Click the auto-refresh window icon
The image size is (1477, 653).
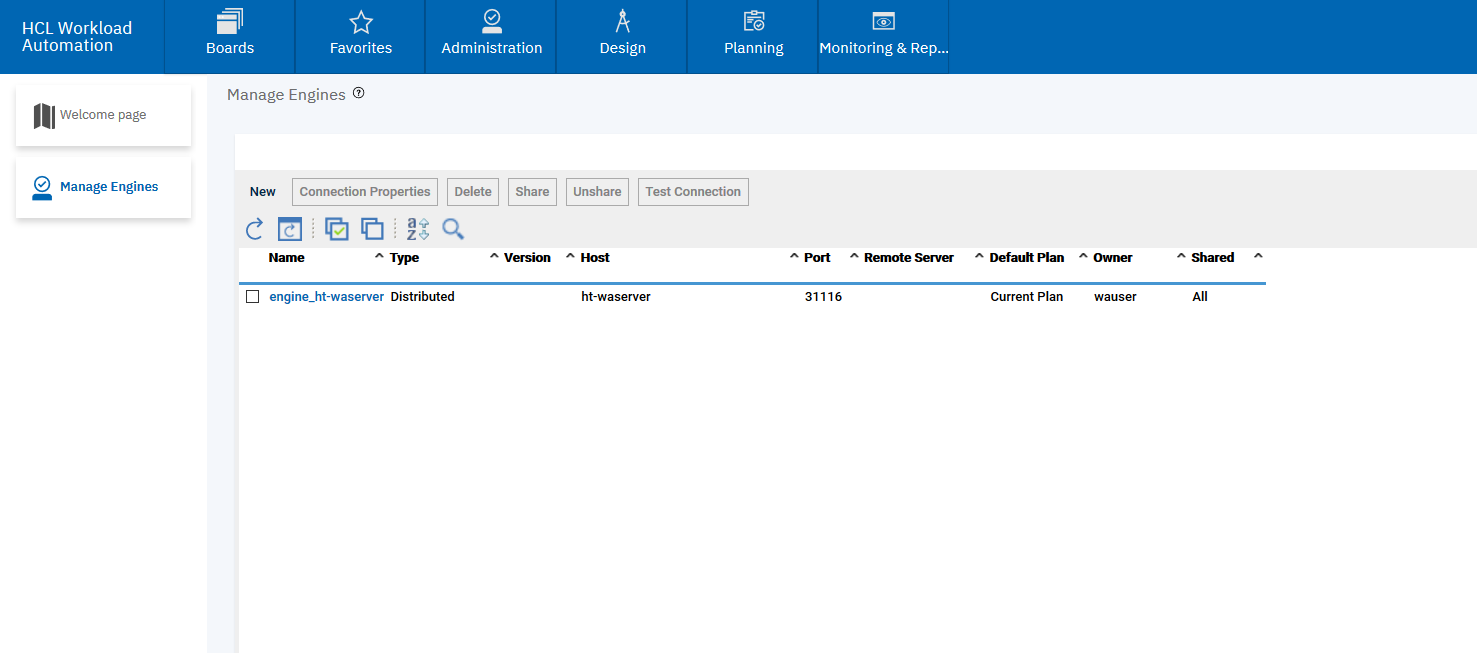click(x=289, y=229)
